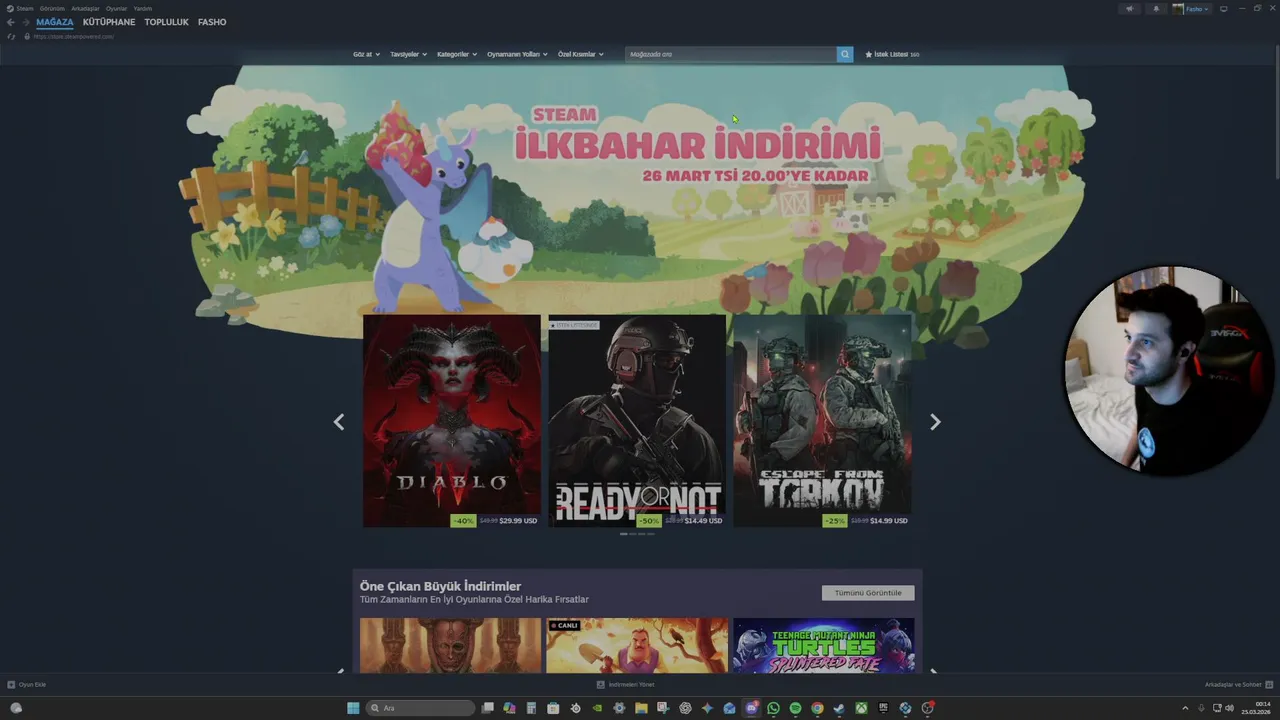Image resolution: width=1280 pixels, height=720 pixels.
Task: Click Oyun Ekle at bottom left
Action: point(27,685)
